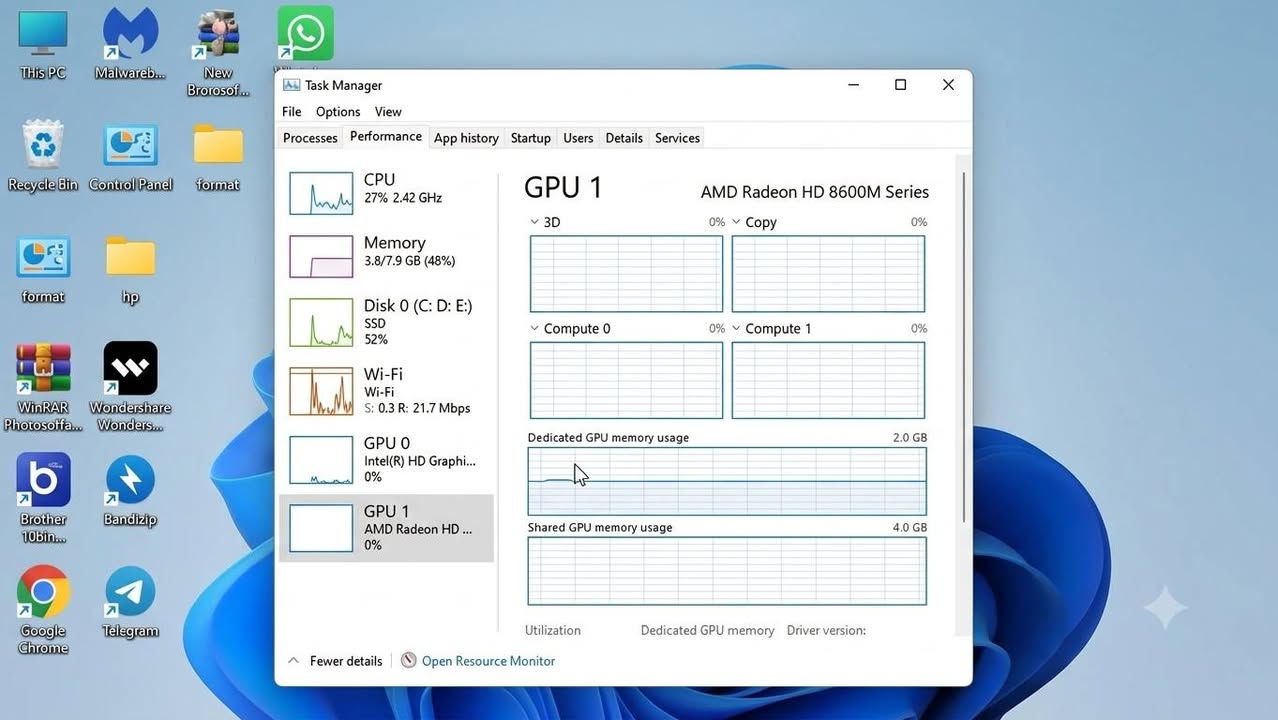Click the 3D engine graph
1278x720 pixels.
tap(626, 273)
